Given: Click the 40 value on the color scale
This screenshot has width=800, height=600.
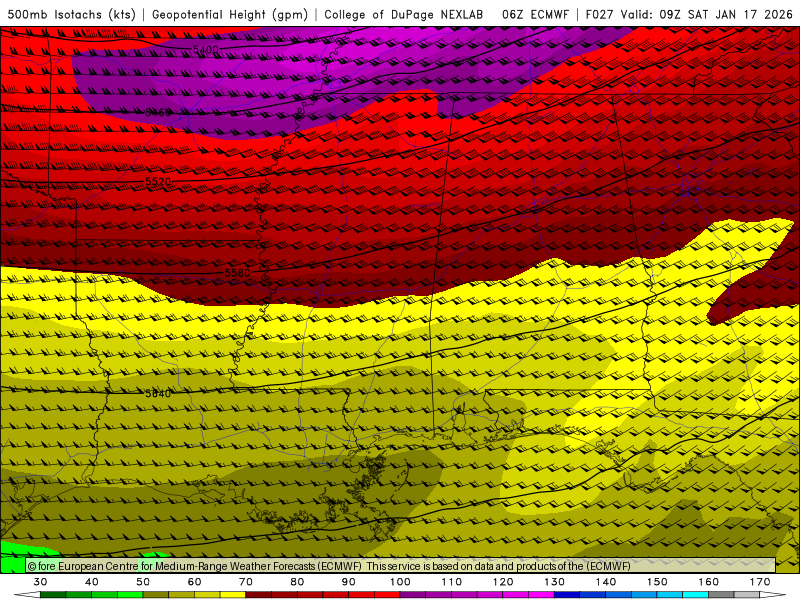Looking at the screenshot, I should coord(92,582).
